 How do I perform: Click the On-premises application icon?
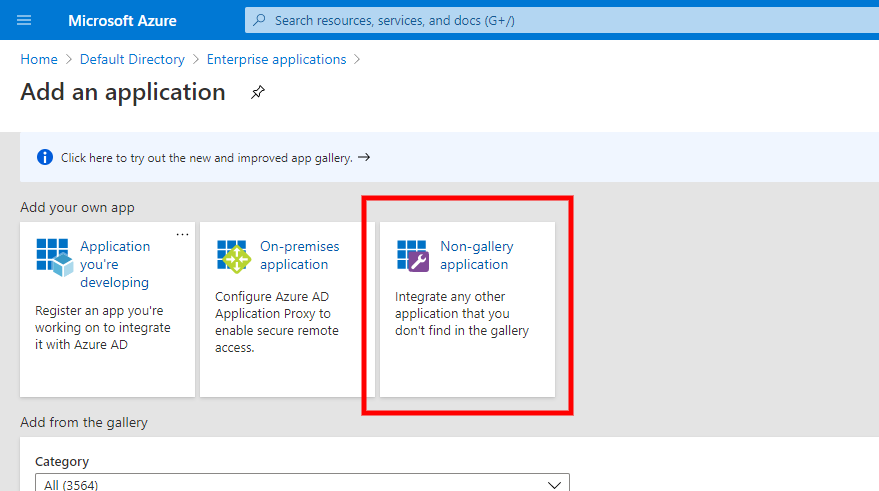234,257
